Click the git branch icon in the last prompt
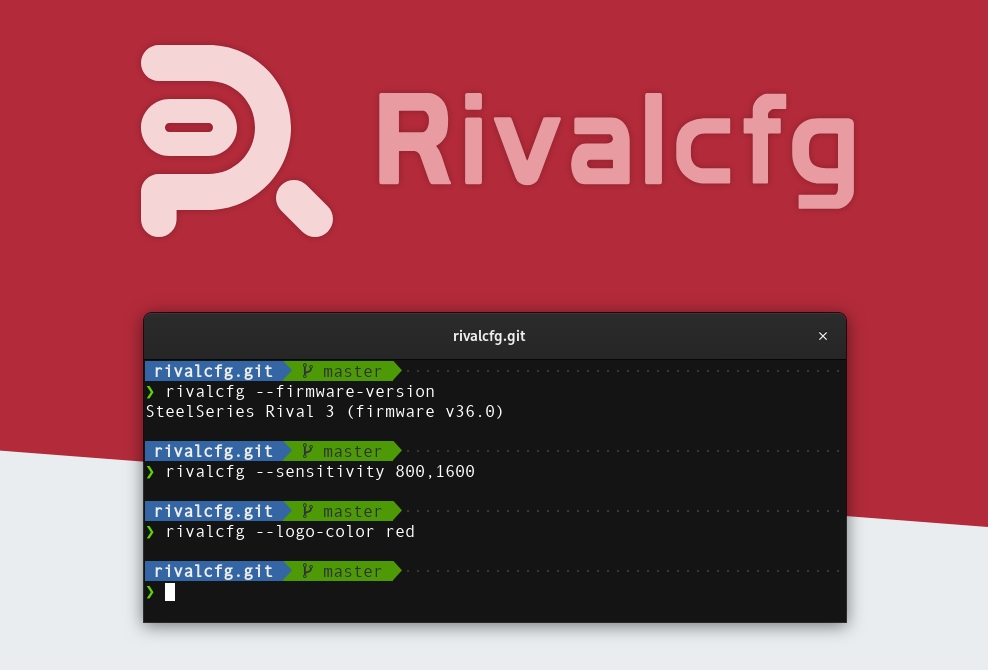988x670 pixels. tap(307, 571)
